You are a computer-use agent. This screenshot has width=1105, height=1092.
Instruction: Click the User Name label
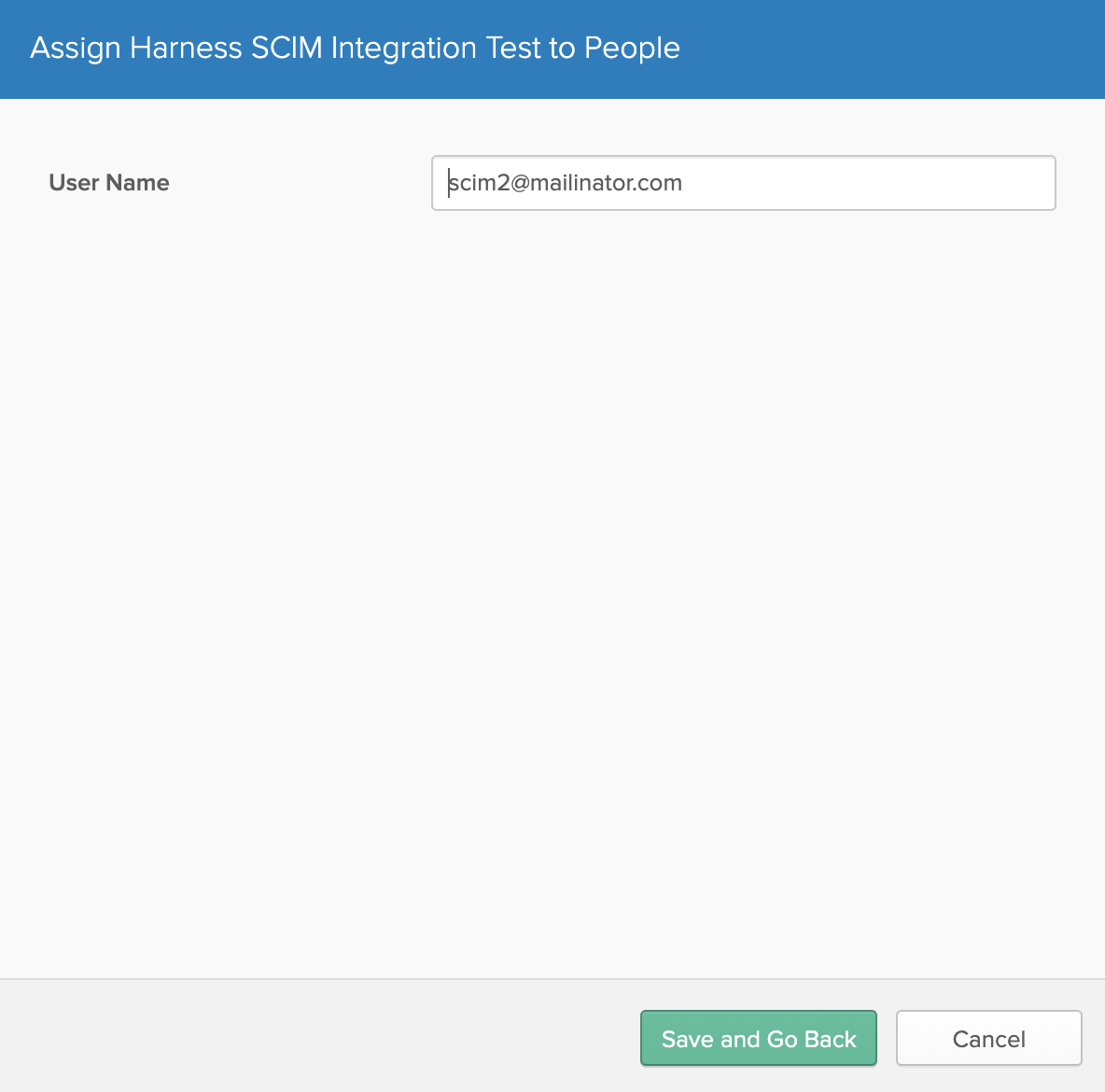coord(109,183)
